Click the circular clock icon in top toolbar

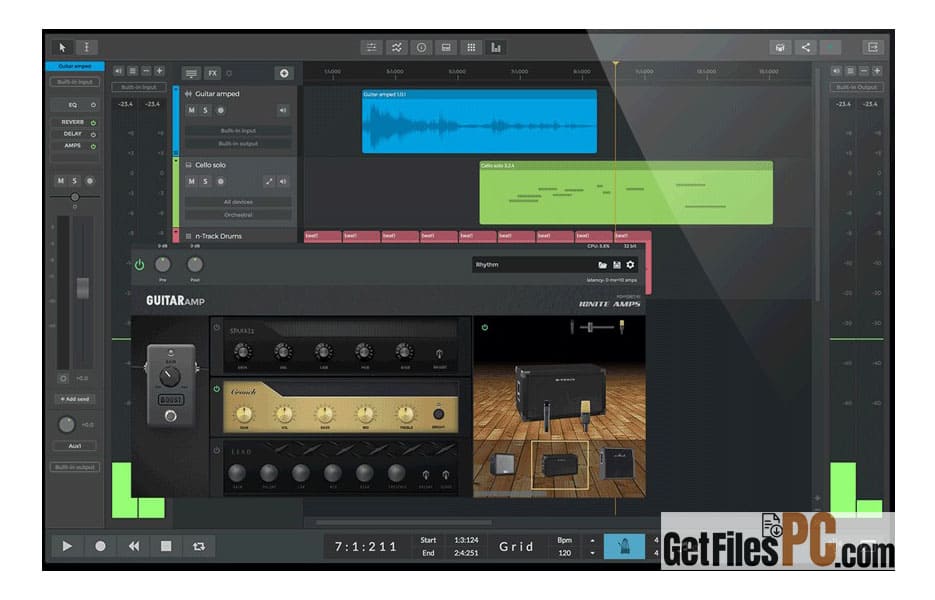point(422,48)
